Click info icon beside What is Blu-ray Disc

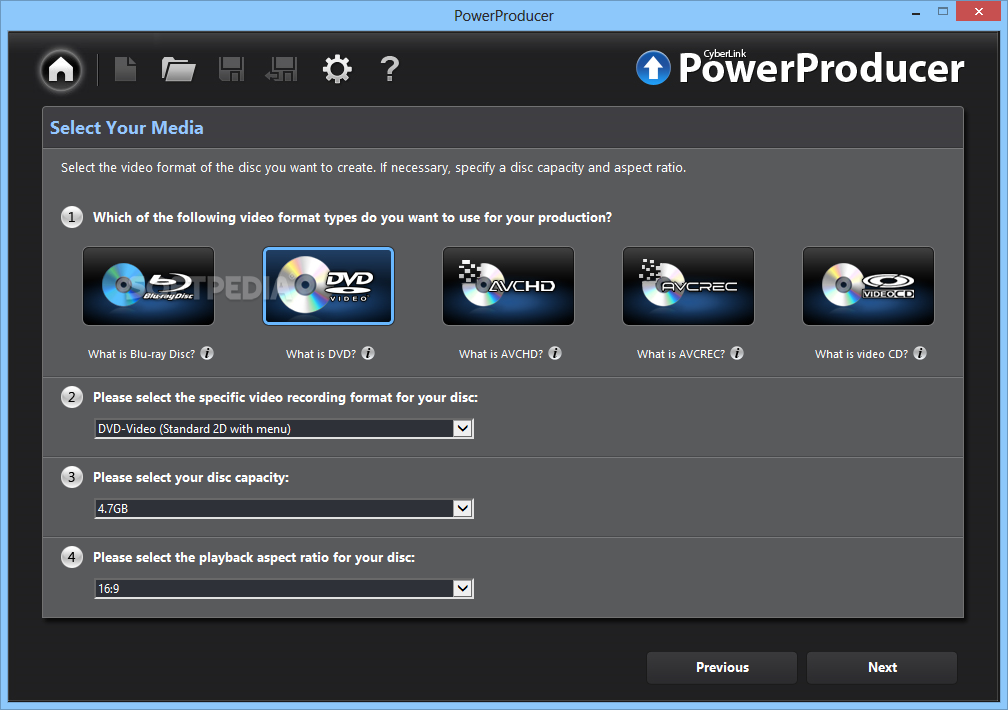coord(207,353)
